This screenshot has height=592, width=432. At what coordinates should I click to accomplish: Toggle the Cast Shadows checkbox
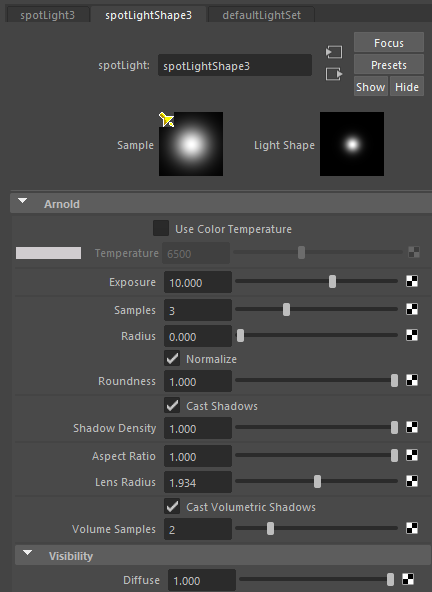172,405
